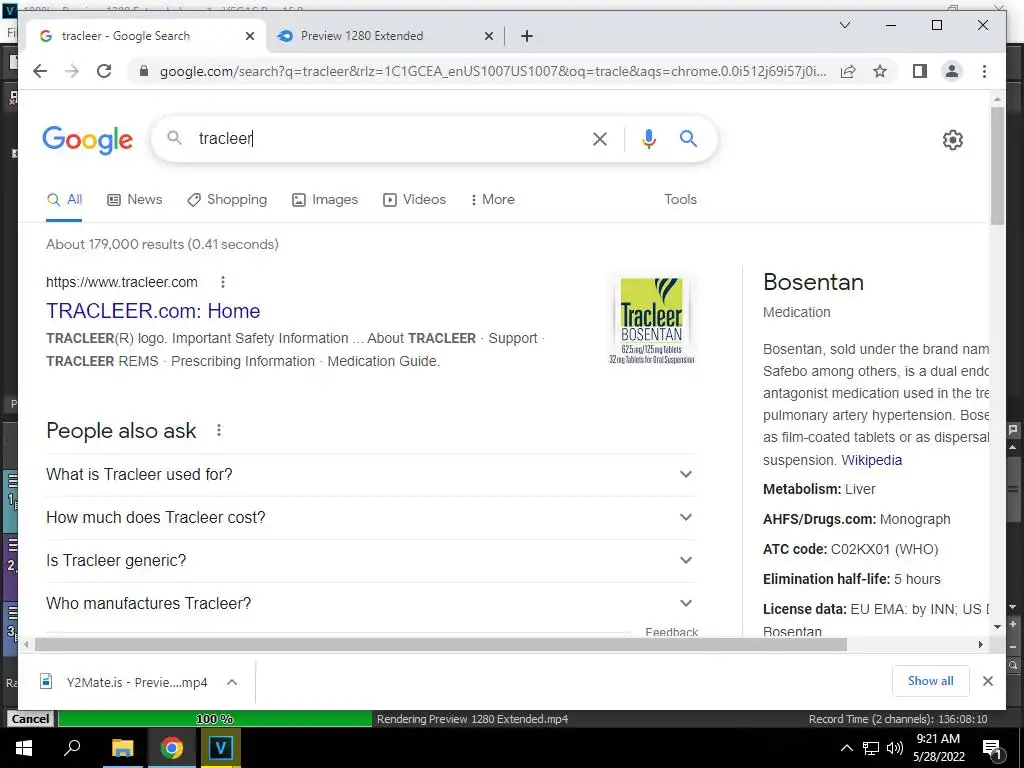Bookmark this tab with the star icon

(x=880, y=71)
